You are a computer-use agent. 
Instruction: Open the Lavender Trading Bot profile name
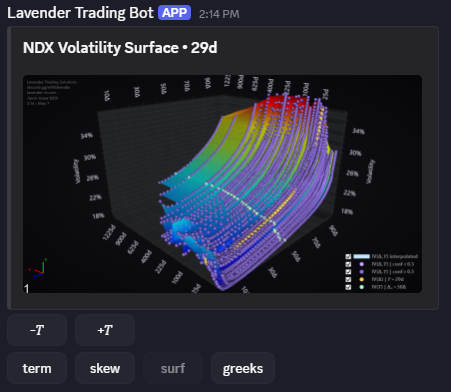coord(80,13)
